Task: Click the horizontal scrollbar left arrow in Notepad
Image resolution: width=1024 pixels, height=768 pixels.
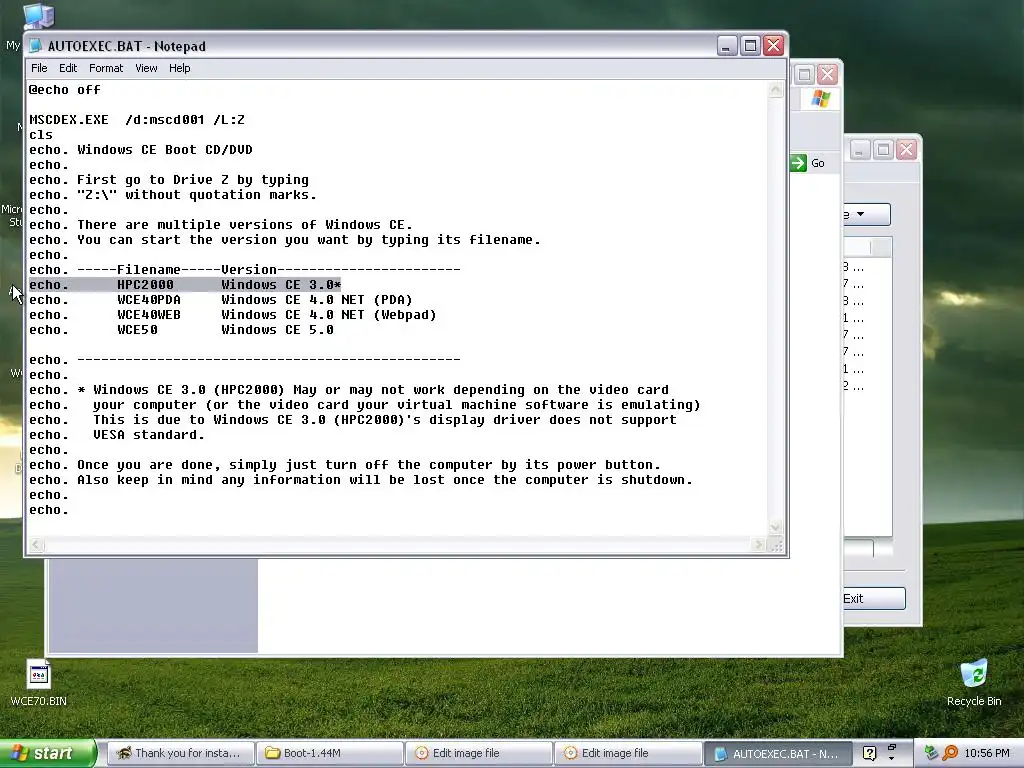Action: (37, 545)
